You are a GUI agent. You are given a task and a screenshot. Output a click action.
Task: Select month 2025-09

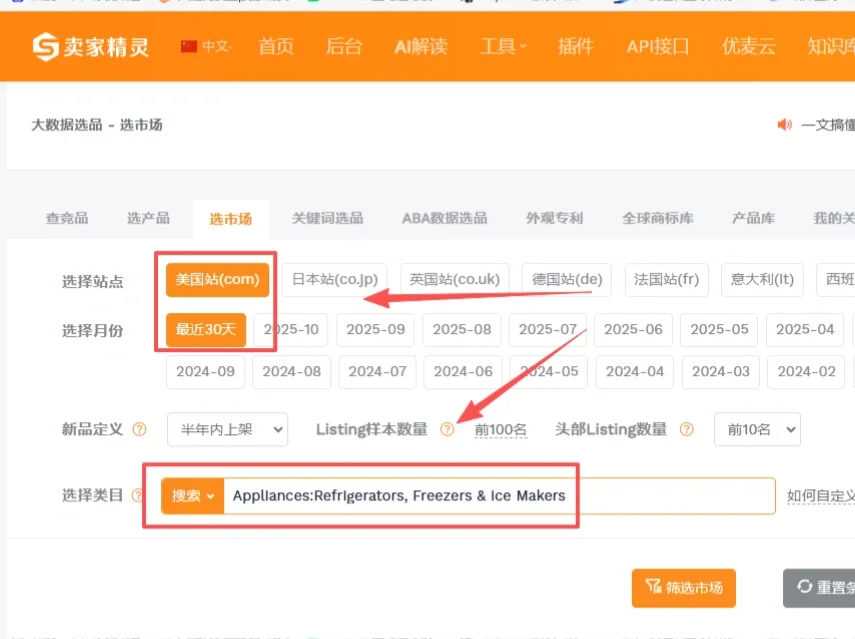[x=376, y=329]
